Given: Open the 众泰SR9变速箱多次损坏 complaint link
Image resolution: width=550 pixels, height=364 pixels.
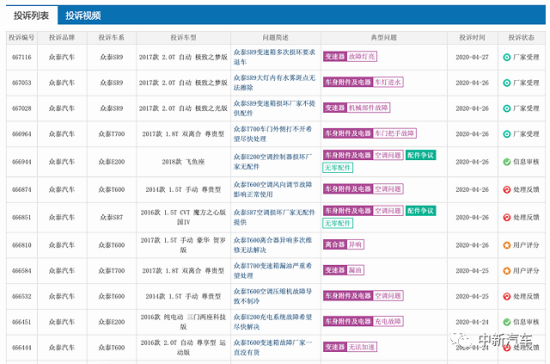Looking at the screenshot, I should [x=274, y=57].
